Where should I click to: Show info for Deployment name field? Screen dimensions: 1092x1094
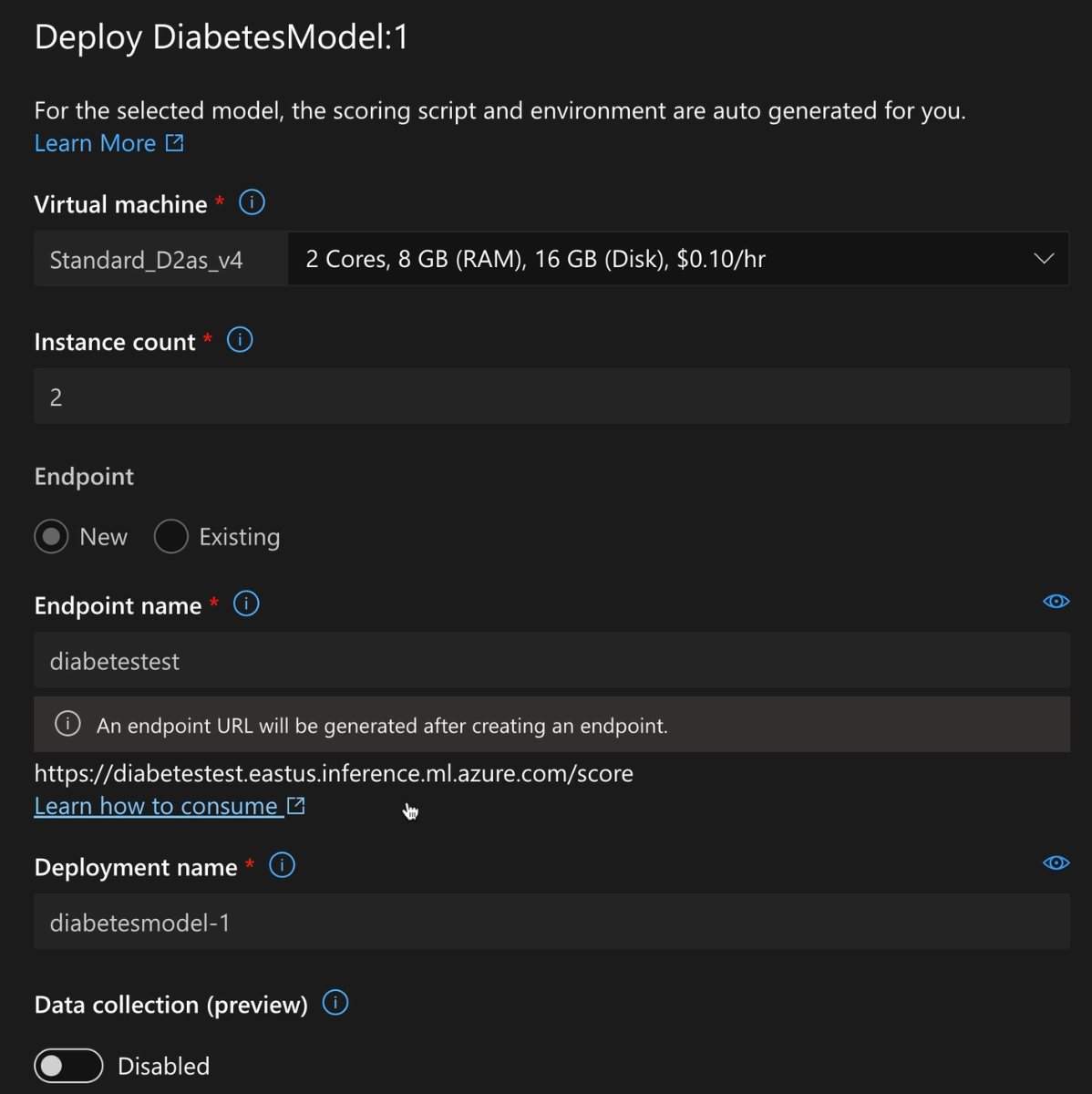point(282,865)
